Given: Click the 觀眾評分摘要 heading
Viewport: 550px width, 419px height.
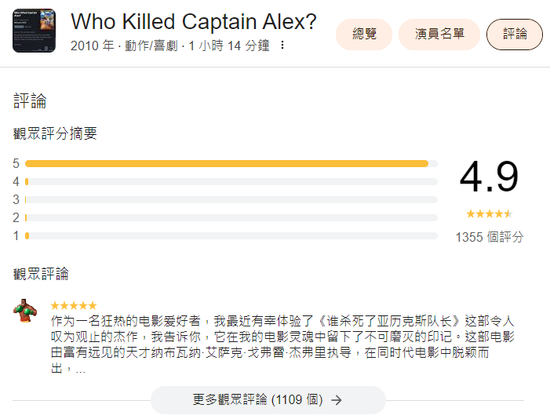Looking at the screenshot, I should pos(55,133).
